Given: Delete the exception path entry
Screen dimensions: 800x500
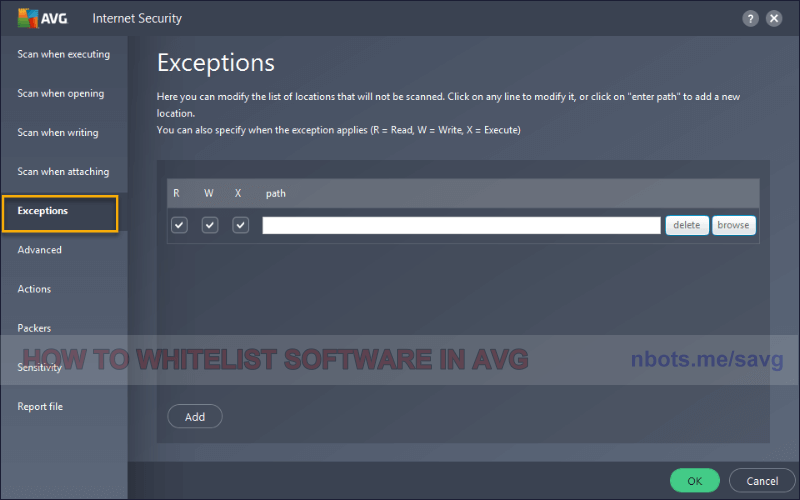Looking at the screenshot, I should tap(687, 225).
